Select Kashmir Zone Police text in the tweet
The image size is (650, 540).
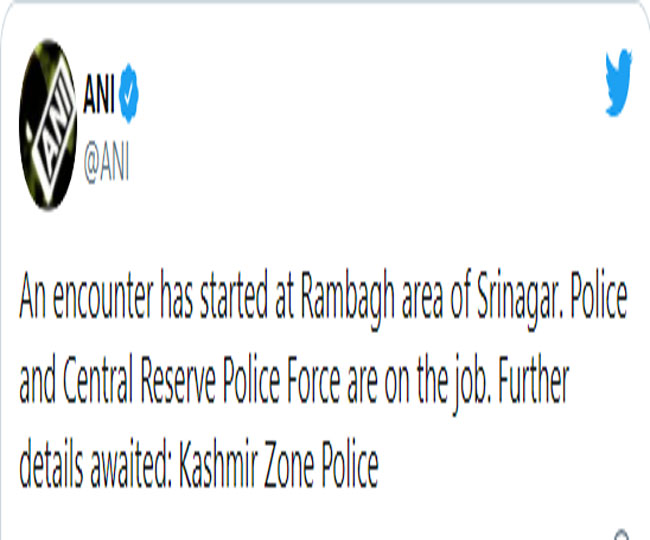pos(279,463)
